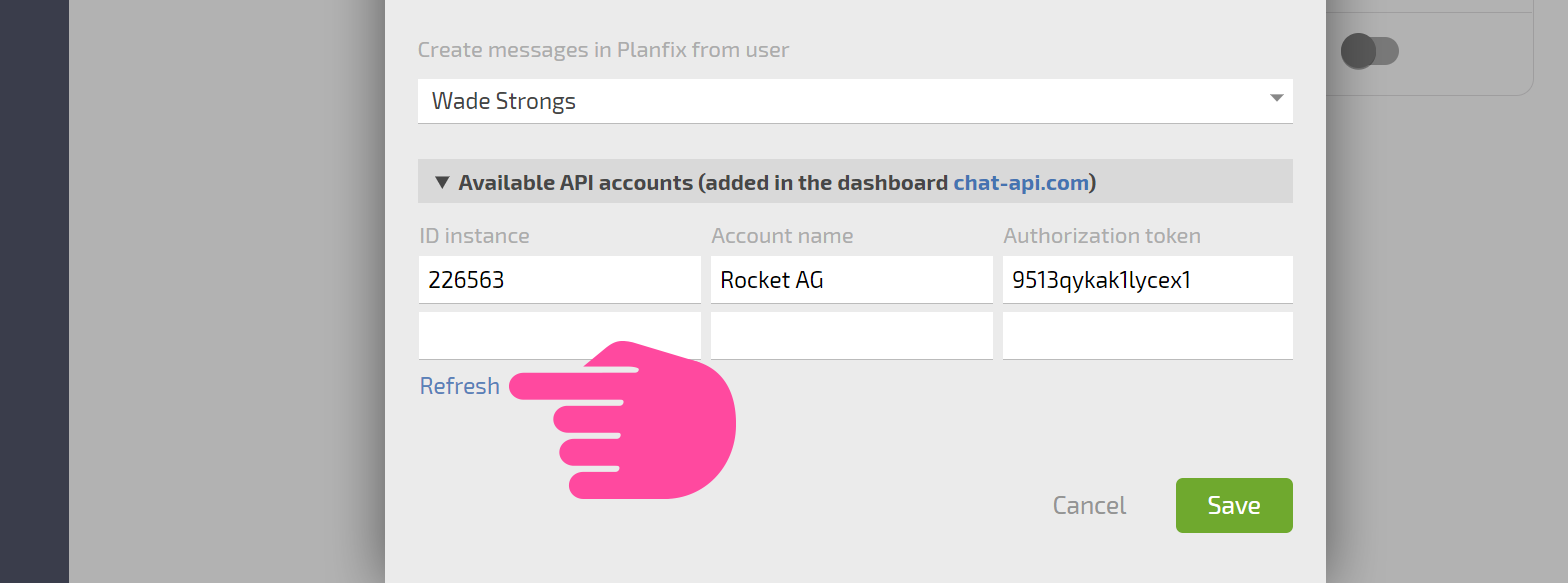Viewport: 1568px width, 583px height.
Task: Open the chat-api.com link
Action: click(x=1020, y=182)
